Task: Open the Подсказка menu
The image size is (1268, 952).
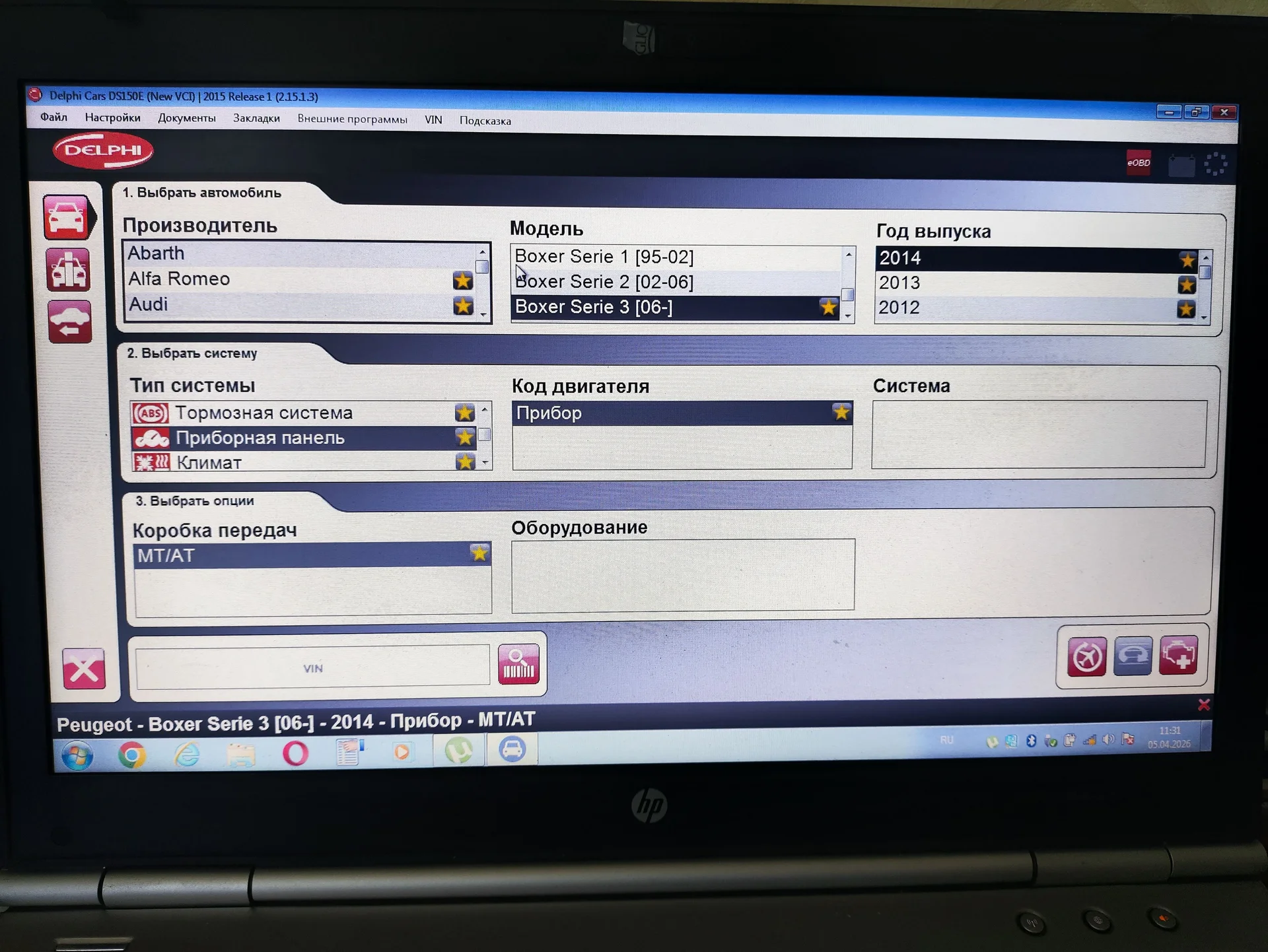Action: (485, 121)
